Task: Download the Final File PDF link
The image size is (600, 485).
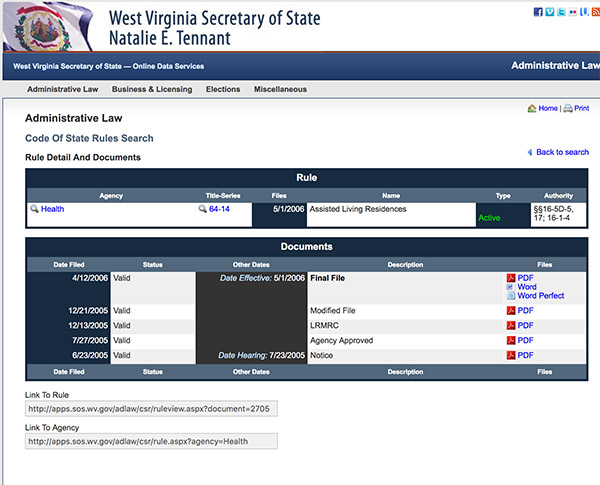Action: 525,278
